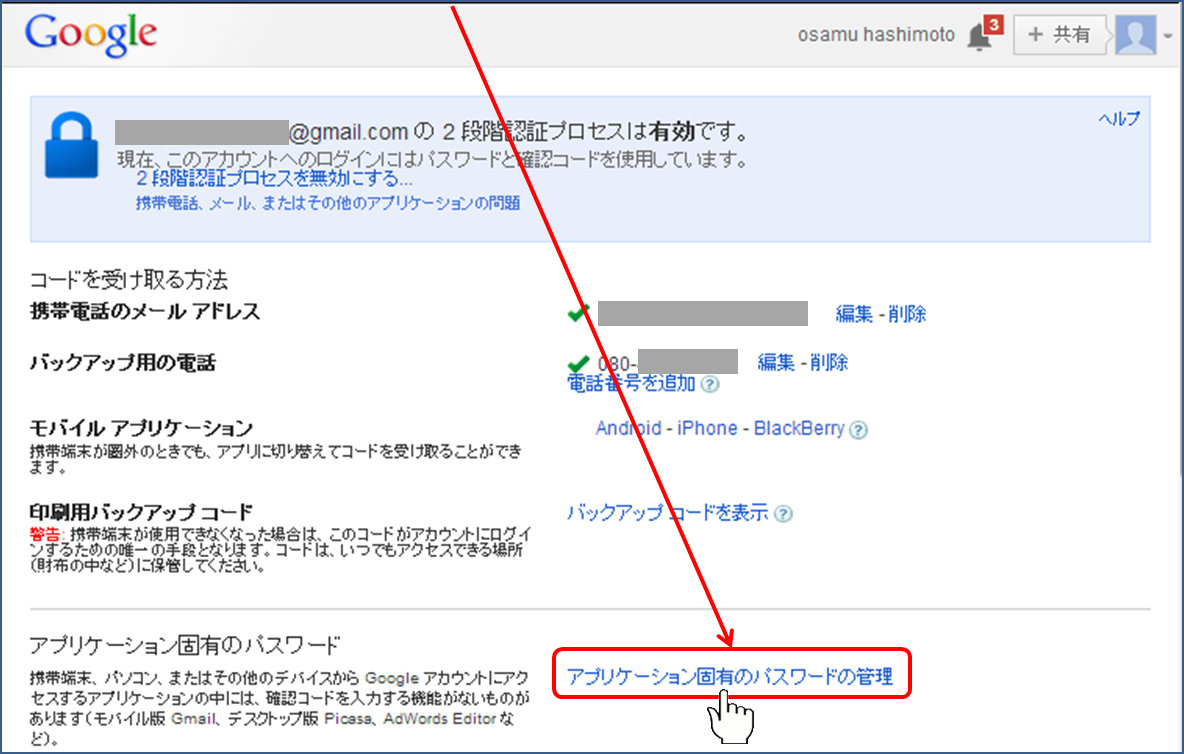Click the blue padlock security icon
The height and width of the screenshot is (754, 1184).
click(71, 146)
